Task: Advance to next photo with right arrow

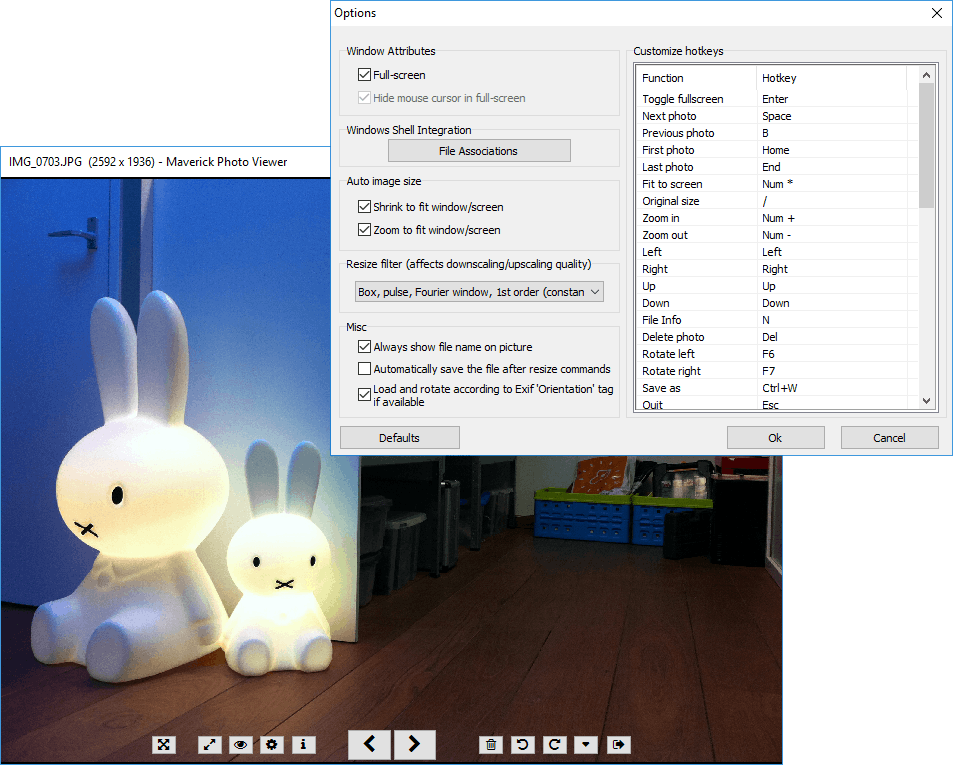Action: coord(415,743)
